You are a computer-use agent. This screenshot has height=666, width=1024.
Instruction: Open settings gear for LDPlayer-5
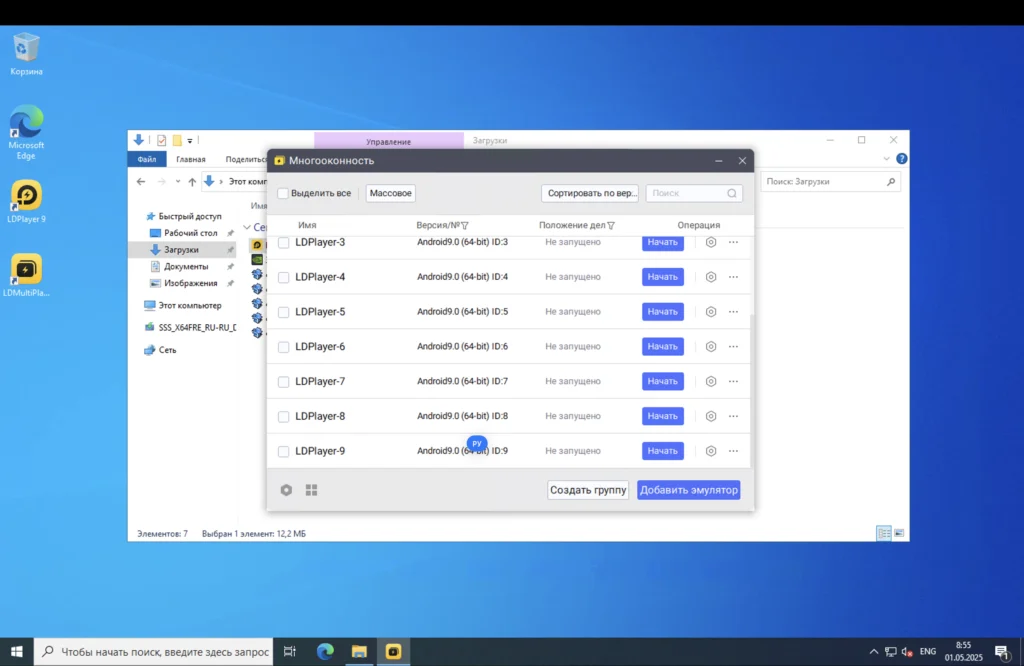[711, 311]
